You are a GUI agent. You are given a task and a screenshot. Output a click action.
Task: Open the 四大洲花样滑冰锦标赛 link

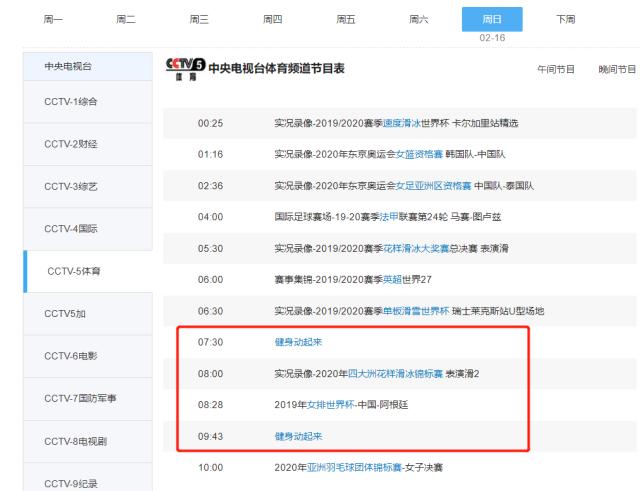point(395,374)
